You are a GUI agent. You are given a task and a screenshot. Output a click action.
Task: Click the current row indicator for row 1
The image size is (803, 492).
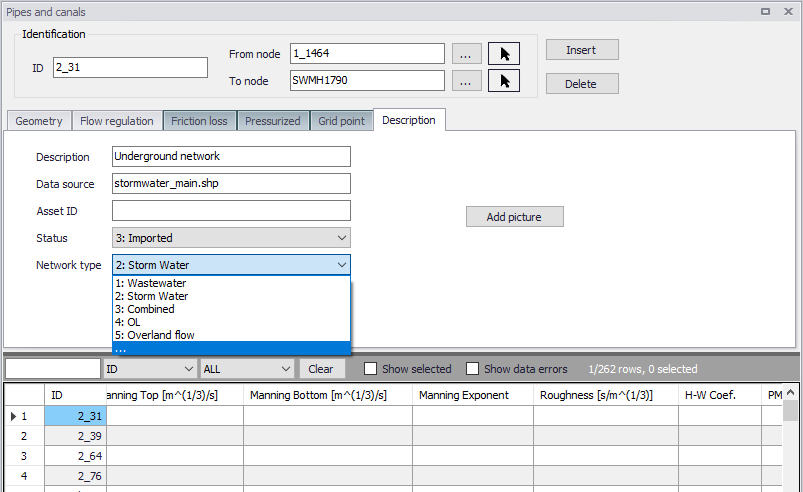pyautogui.click(x=14, y=416)
